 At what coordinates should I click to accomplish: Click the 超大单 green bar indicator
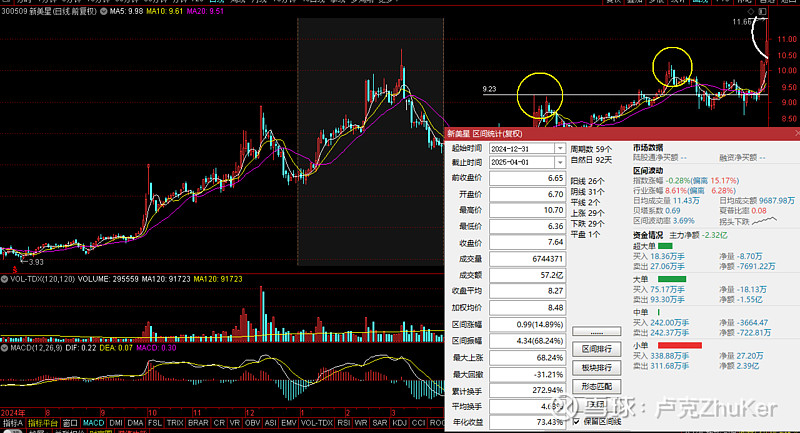coord(665,246)
